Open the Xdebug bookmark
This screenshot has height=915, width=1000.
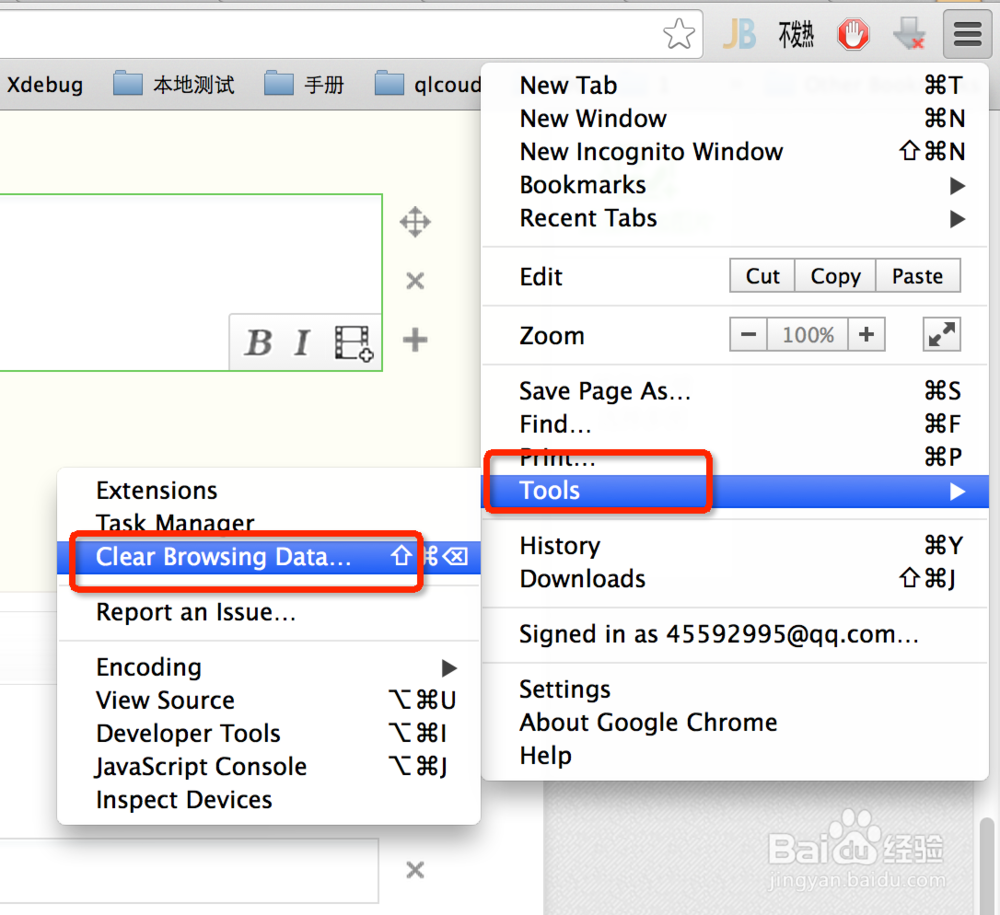44,84
